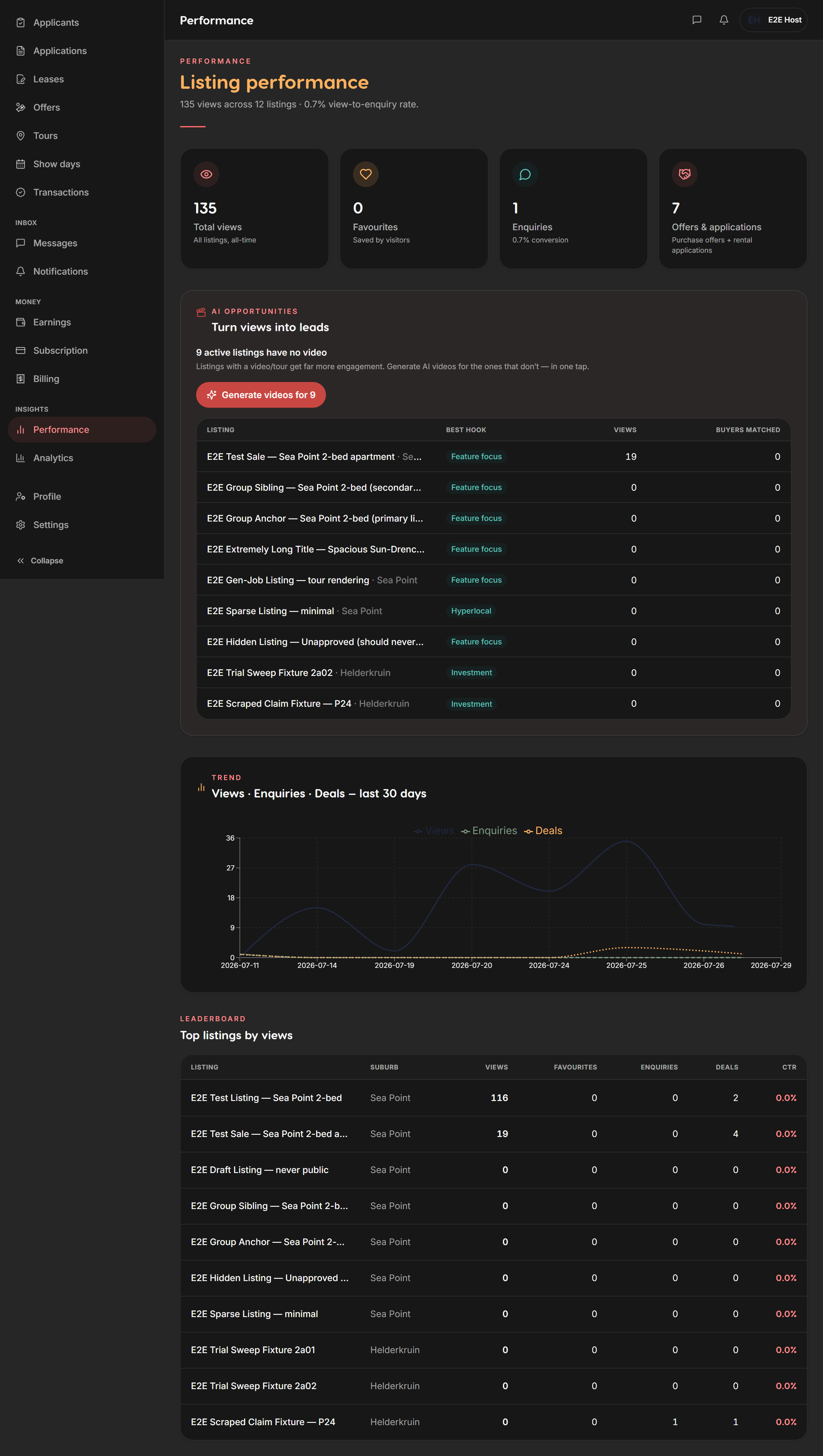The height and width of the screenshot is (1456, 823).
Task: Click the AI Opportunities clapperboard icon
Action: coord(201,312)
